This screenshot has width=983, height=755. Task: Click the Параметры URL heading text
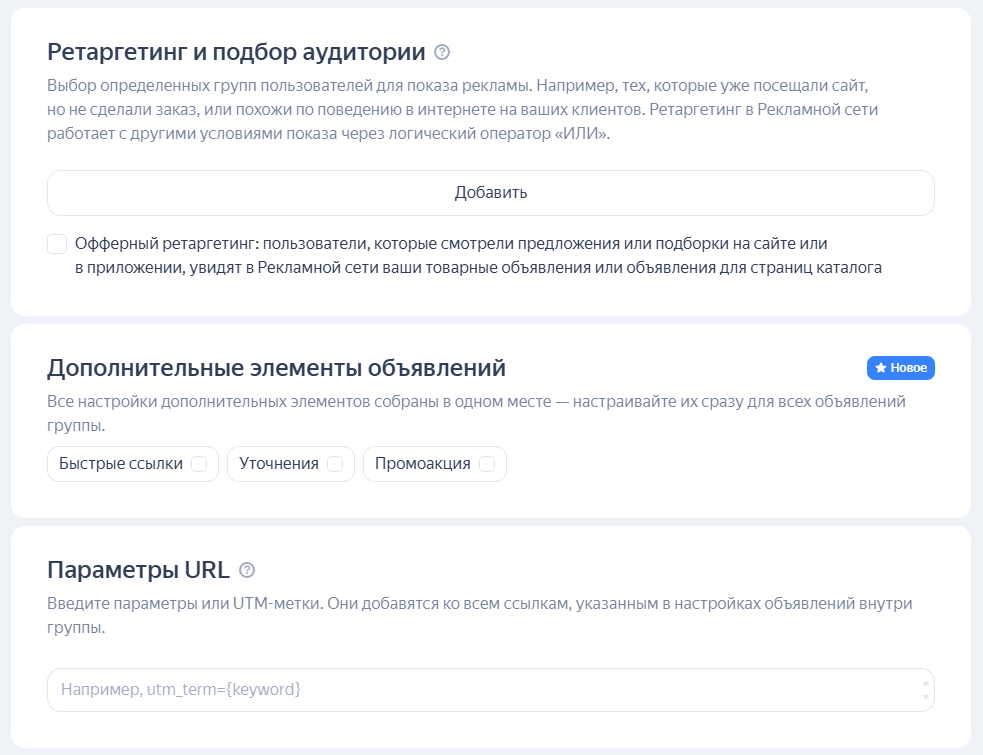[138, 570]
